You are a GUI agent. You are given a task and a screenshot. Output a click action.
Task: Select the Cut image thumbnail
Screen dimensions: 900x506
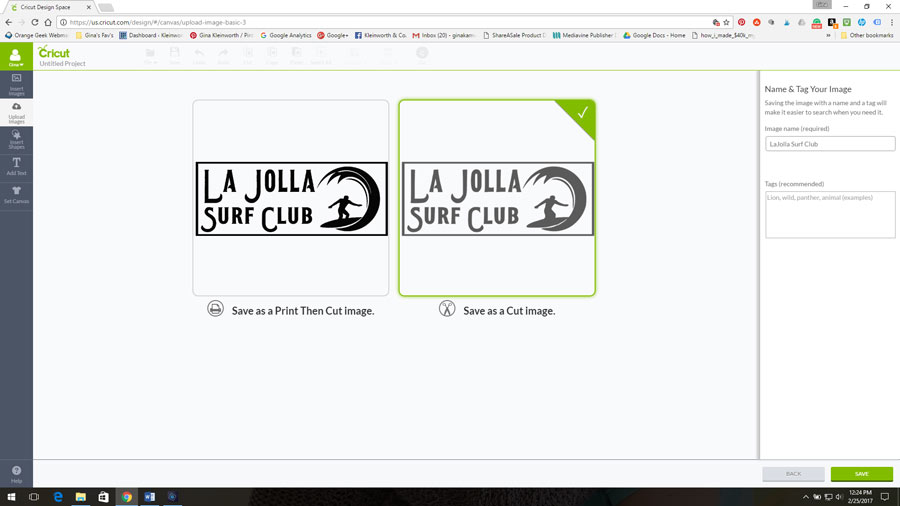[497, 198]
